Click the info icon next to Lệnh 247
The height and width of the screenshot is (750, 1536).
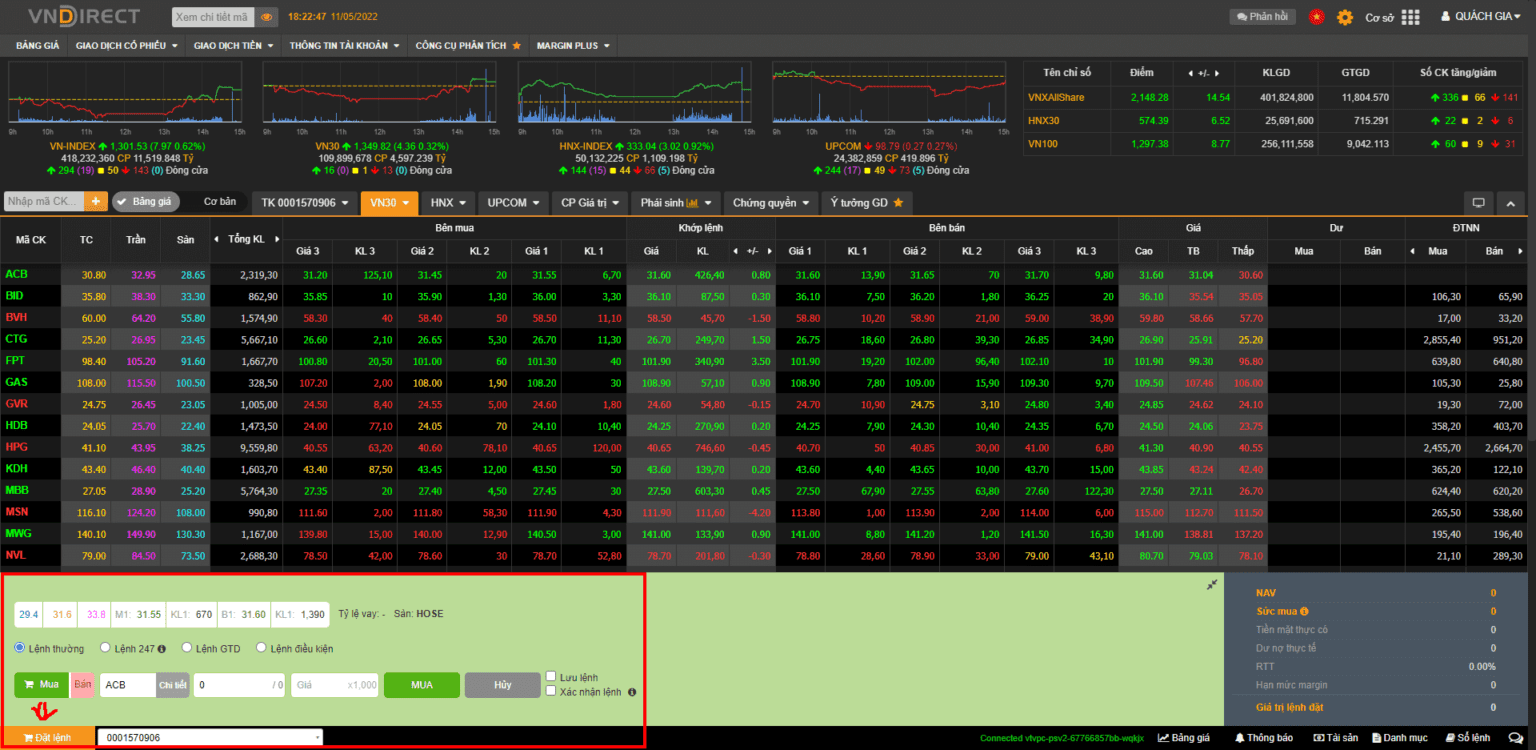pyautogui.click(x=162, y=648)
